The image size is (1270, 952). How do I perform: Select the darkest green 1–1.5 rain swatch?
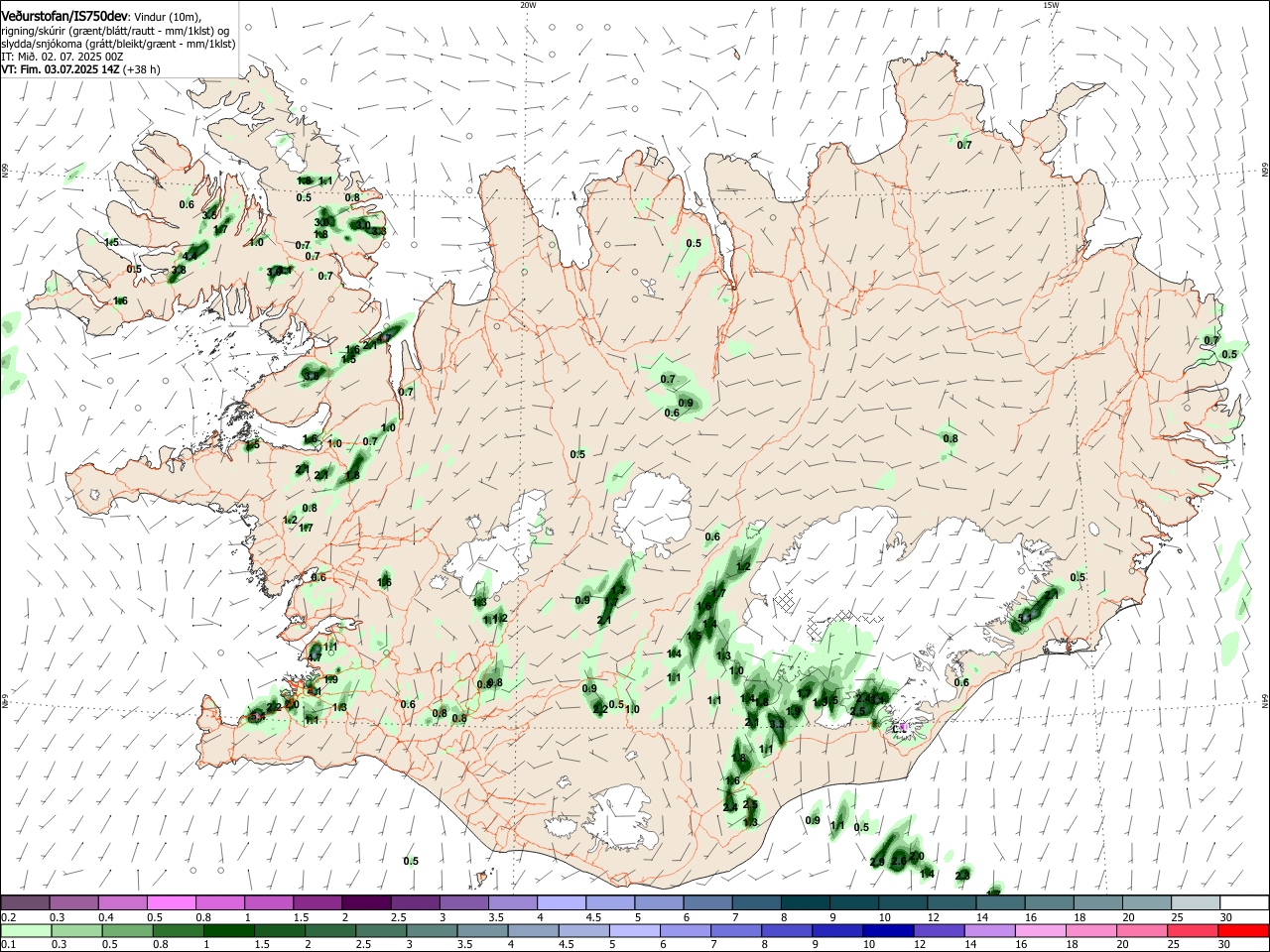click(x=229, y=930)
